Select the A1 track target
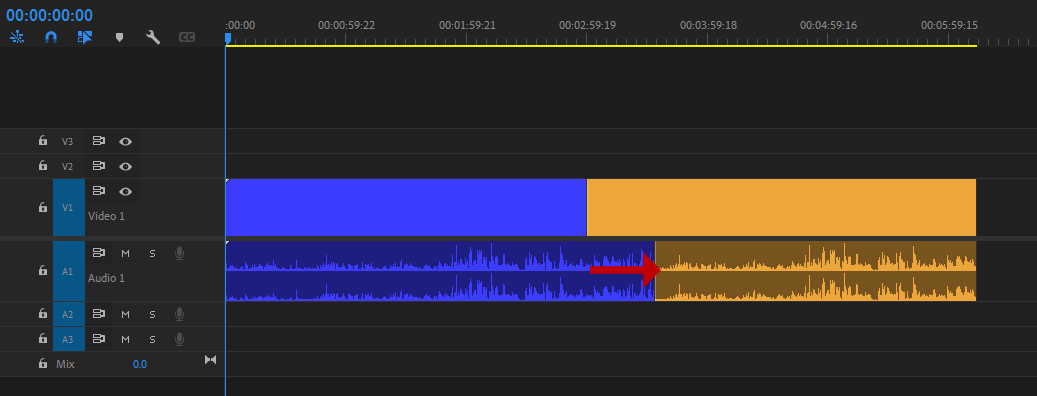This screenshot has width=1037, height=396. click(69, 271)
